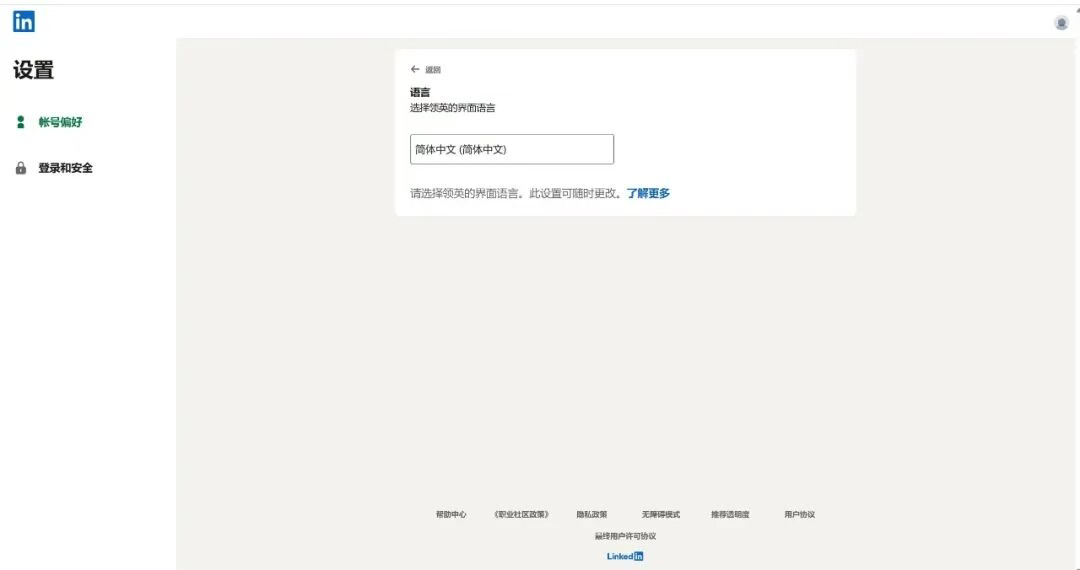This screenshot has width=1080, height=570.
Task: Click the scrollbar up arrow at top right
Action: click(1076, 7)
